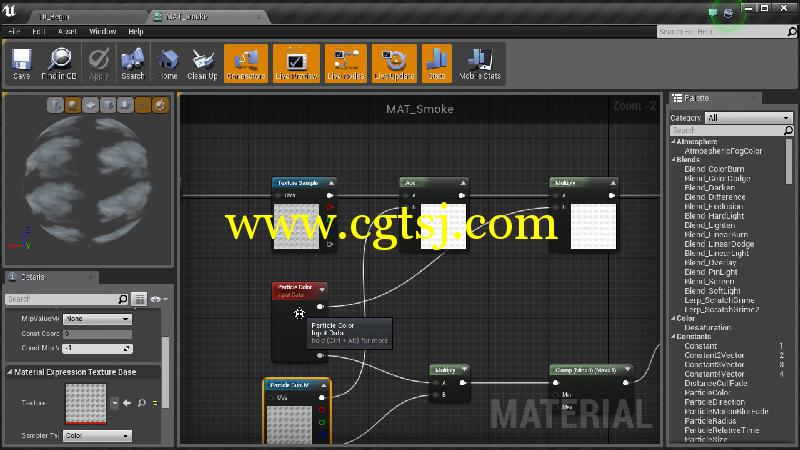The height and width of the screenshot is (450, 800).
Task: Click Particle Color RGB output pin
Action: click(x=320, y=307)
